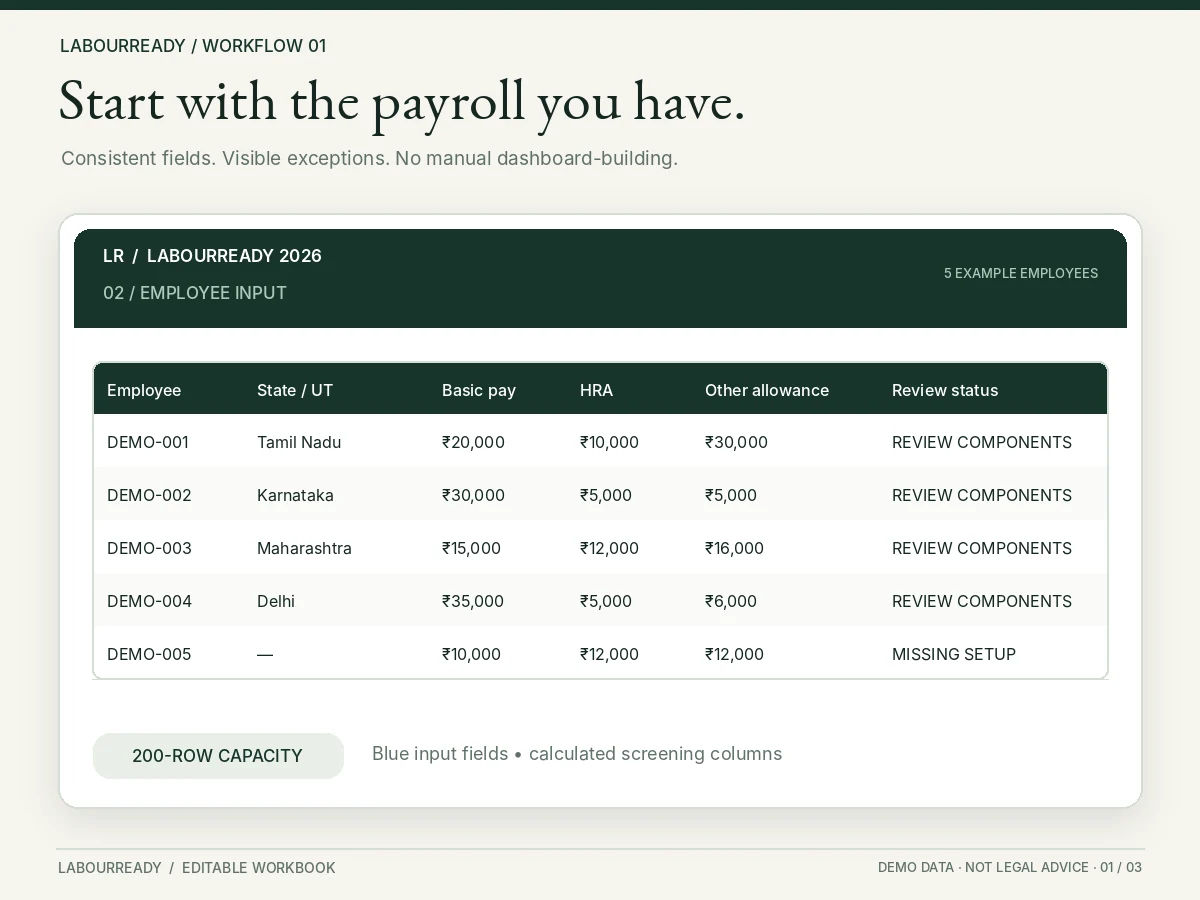Select the ₹35,000 basic pay cell
The height and width of the screenshot is (900, 1200).
(x=473, y=601)
